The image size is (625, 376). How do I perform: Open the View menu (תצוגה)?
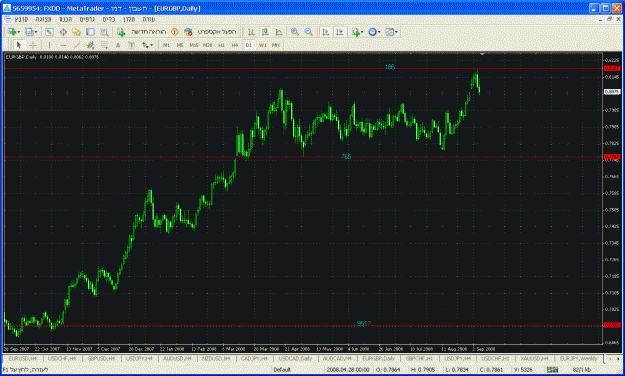43,19
